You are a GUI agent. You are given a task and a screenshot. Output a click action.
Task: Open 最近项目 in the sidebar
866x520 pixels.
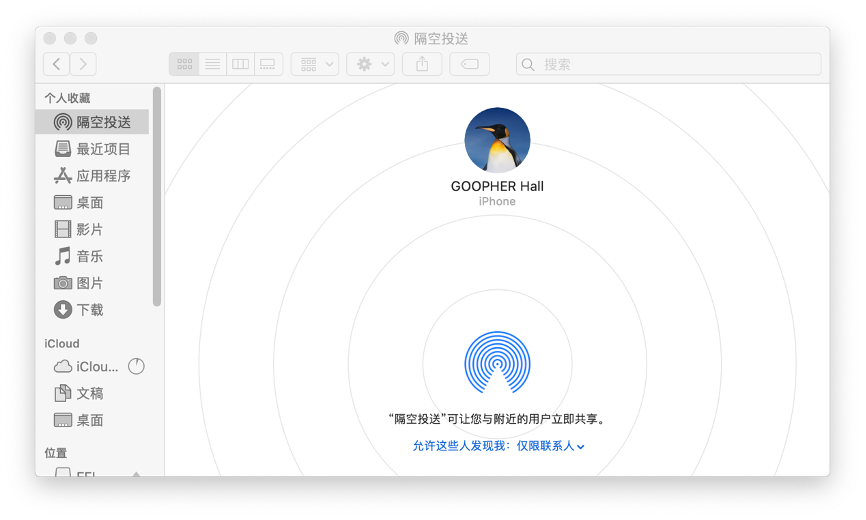(x=92, y=148)
